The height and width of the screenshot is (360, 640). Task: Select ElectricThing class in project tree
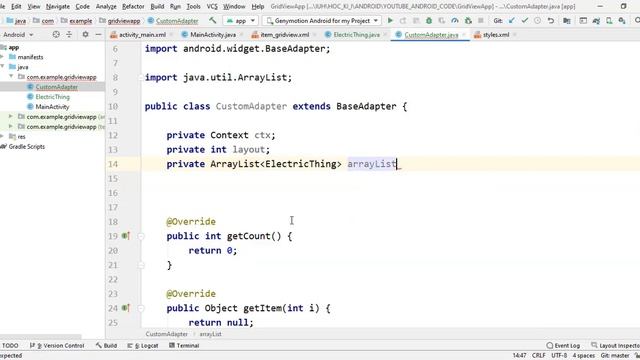point(52,97)
